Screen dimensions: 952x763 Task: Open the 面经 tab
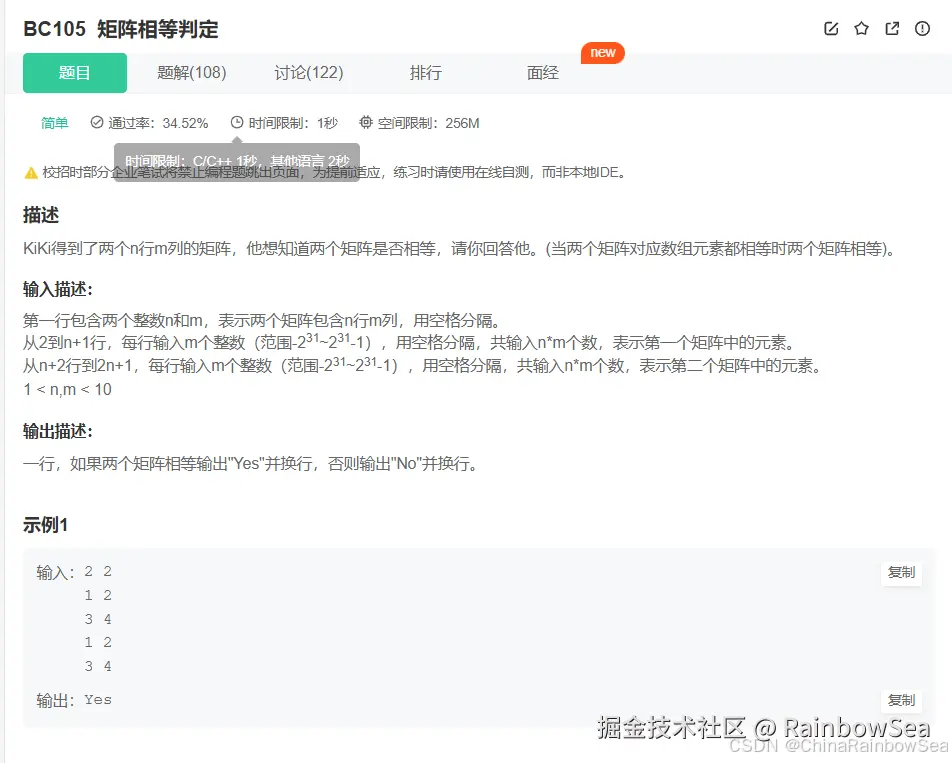coord(541,73)
